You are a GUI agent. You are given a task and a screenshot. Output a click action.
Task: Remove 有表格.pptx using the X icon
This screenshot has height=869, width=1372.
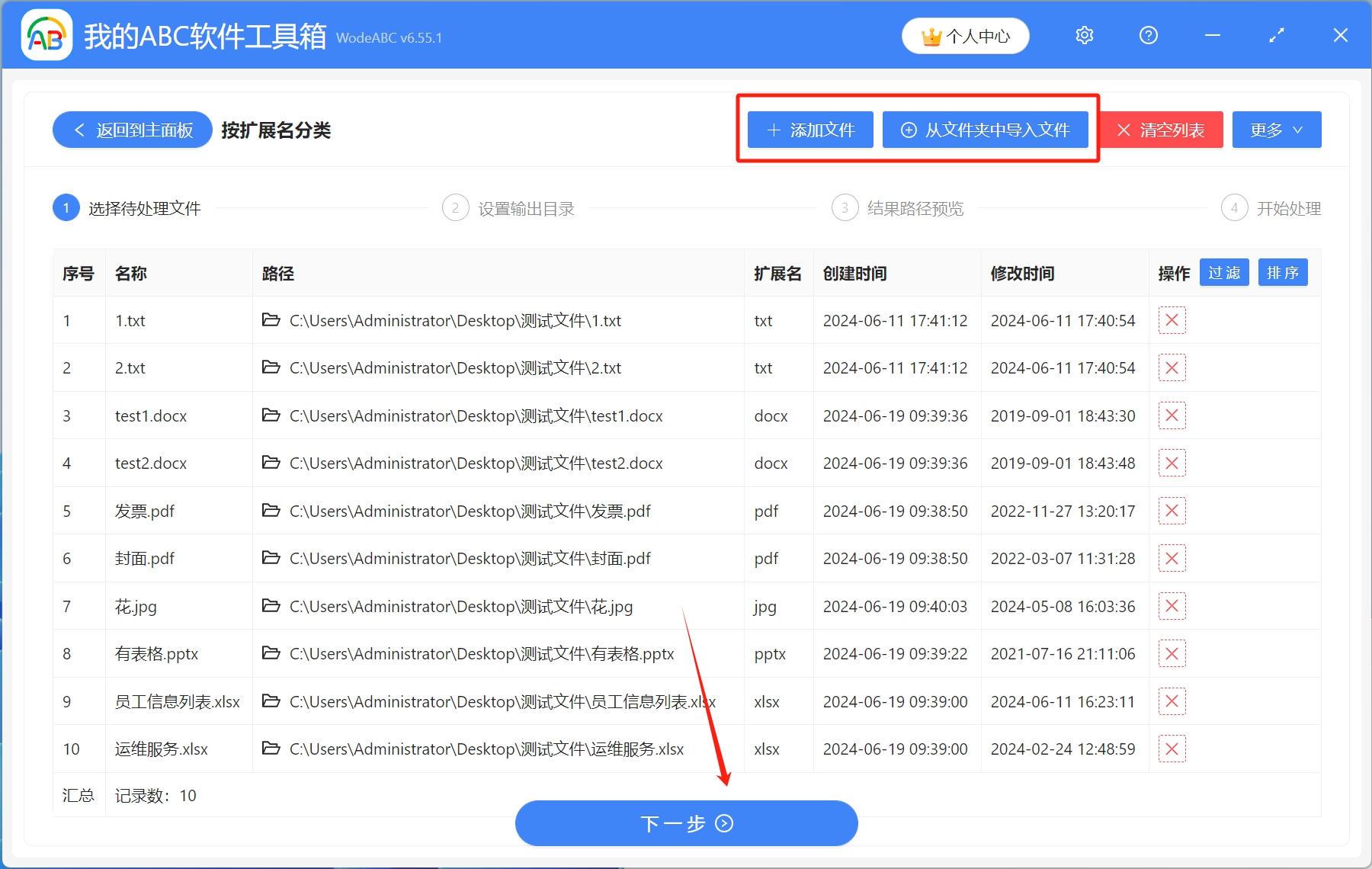(1172, 653)
